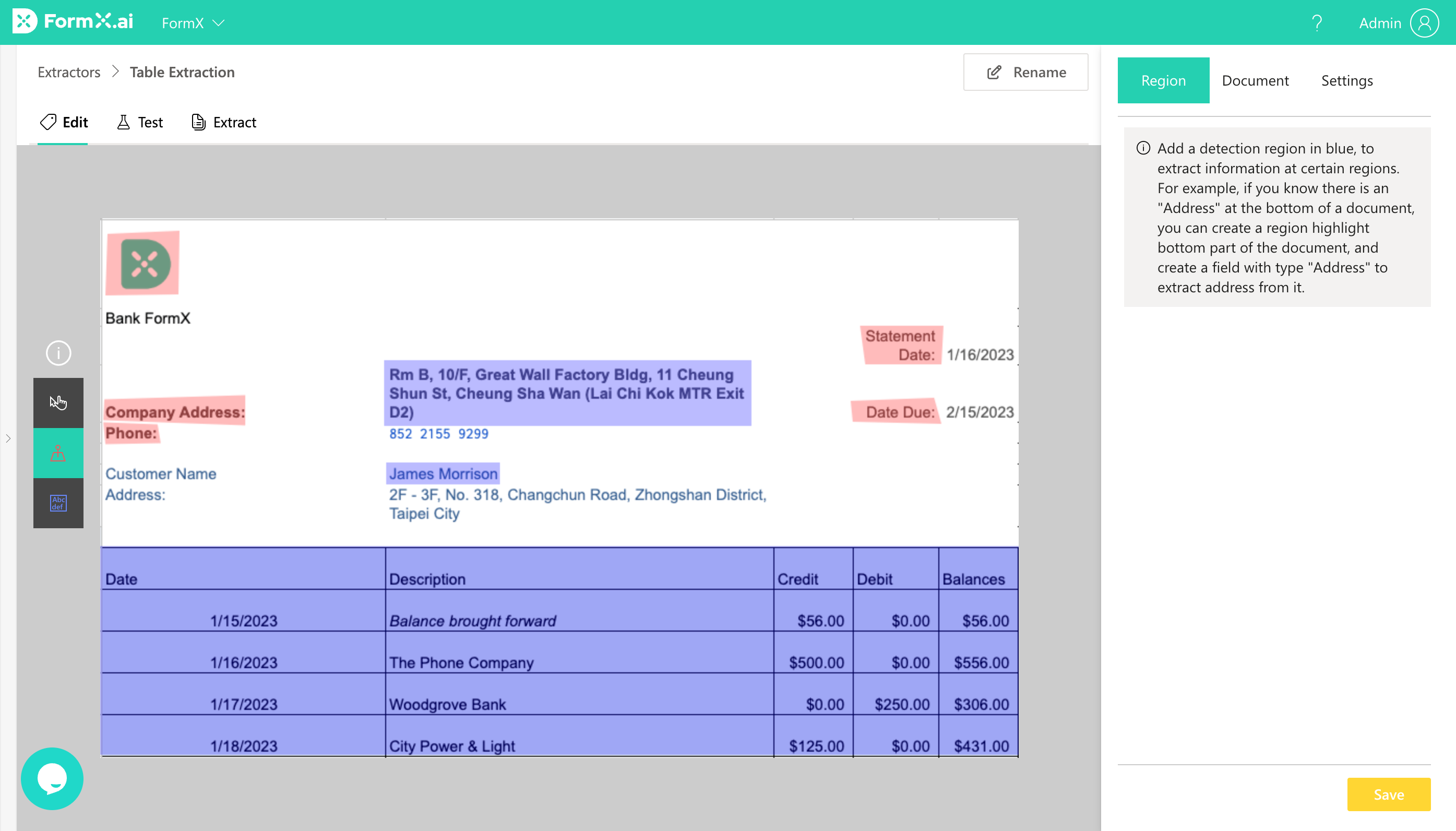Image resolution: width=1456 pixels, height=831 pixels.
Task: Open the chat support widget
Action: coord(52,778)
